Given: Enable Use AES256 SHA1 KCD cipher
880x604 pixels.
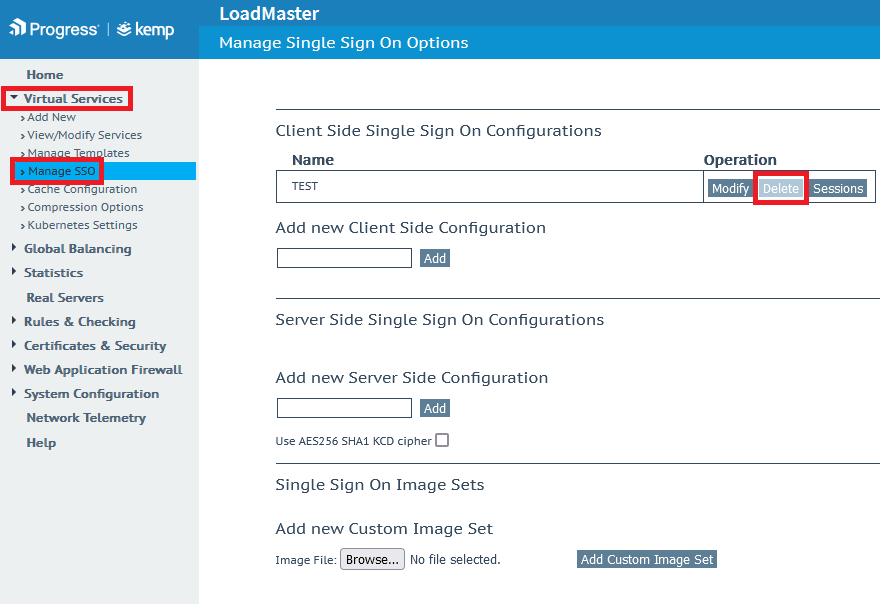Looking at the screenshot, I should pyautogui.click(x=442, y=440).
